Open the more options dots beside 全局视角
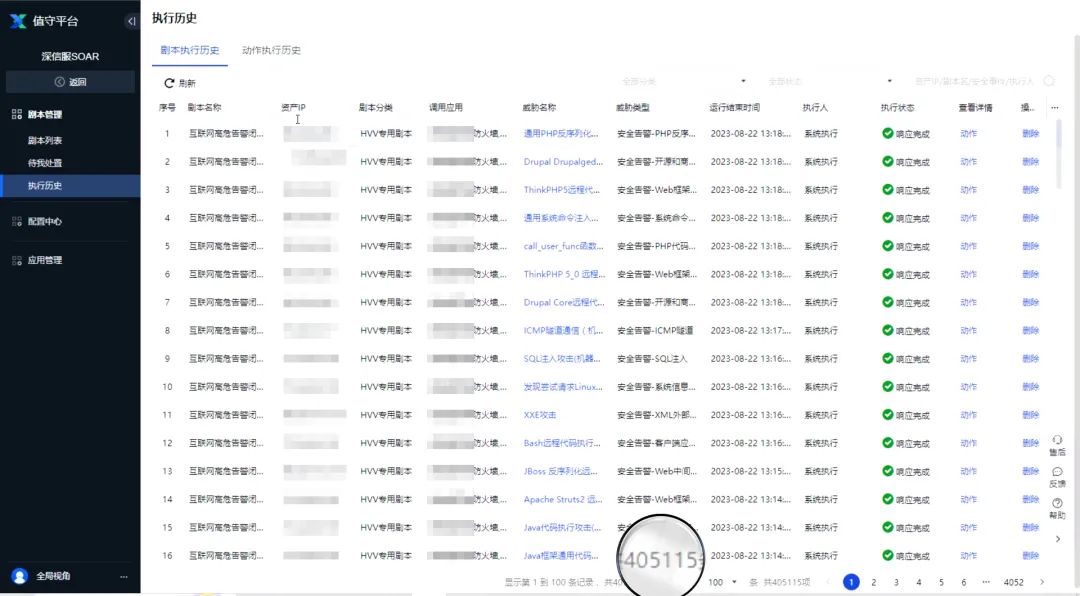The height and width of the screenshot is (596, 1080). (x=124, y=577)
